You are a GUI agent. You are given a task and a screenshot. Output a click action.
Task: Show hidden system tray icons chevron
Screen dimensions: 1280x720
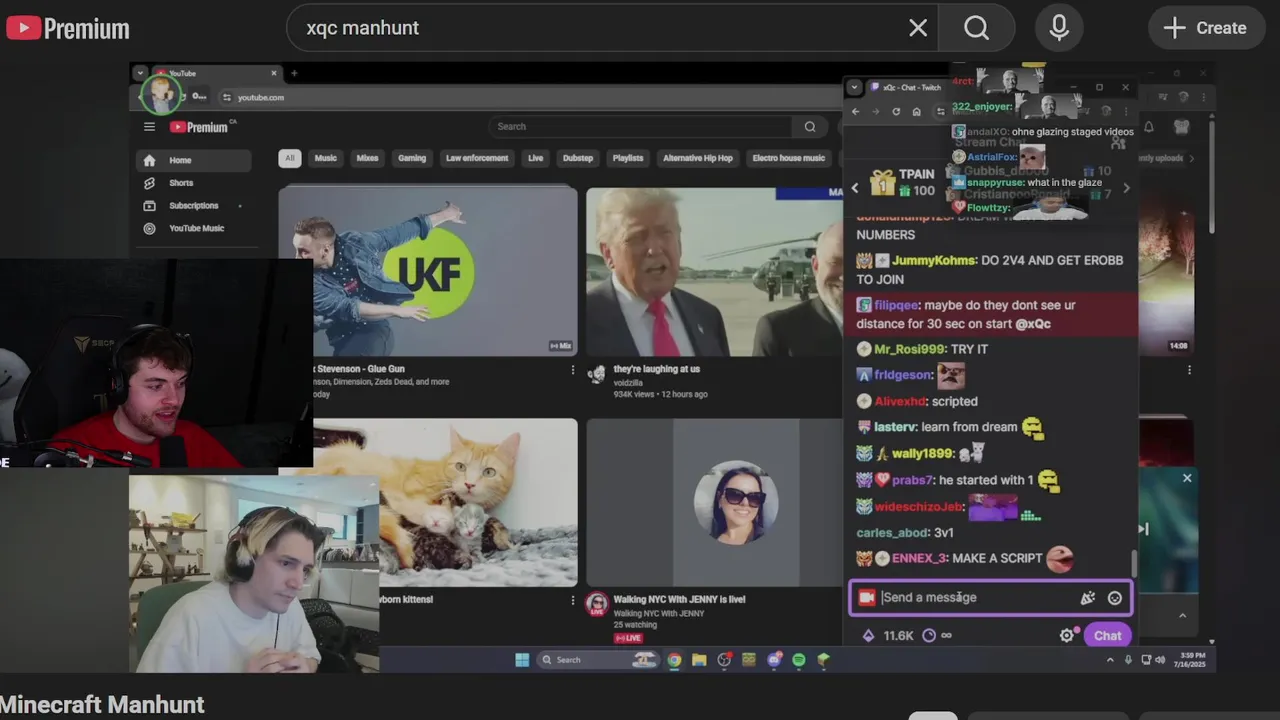coord(1110,660)
